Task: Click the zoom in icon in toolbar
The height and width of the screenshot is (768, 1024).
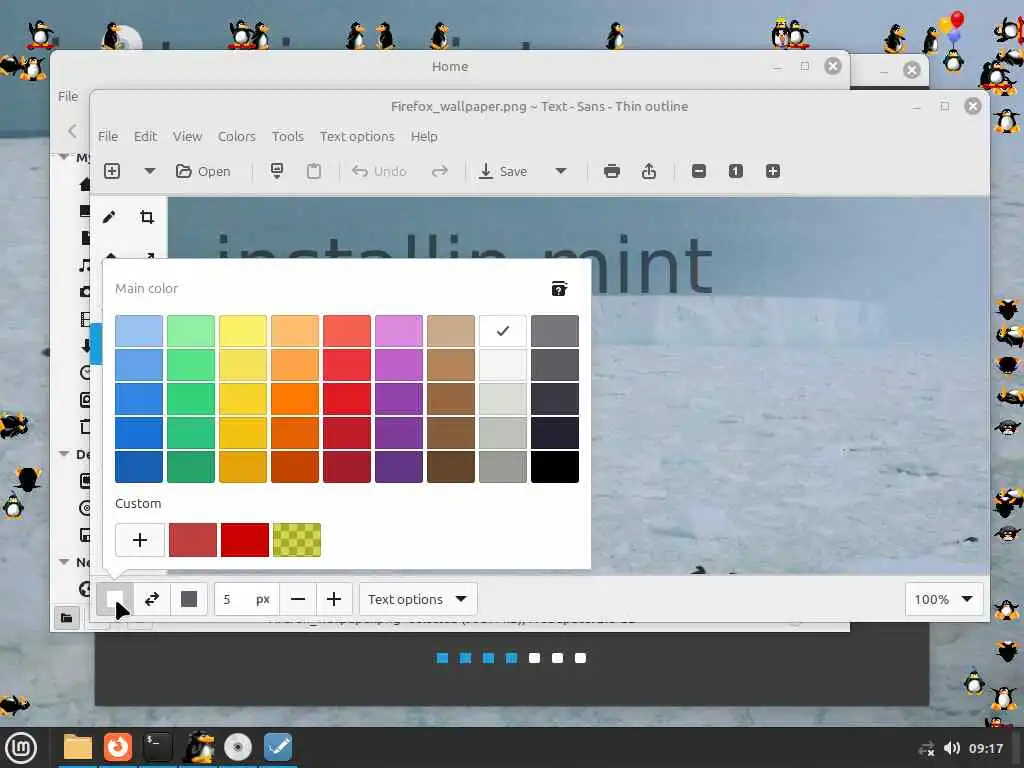Action: [773, 171]
